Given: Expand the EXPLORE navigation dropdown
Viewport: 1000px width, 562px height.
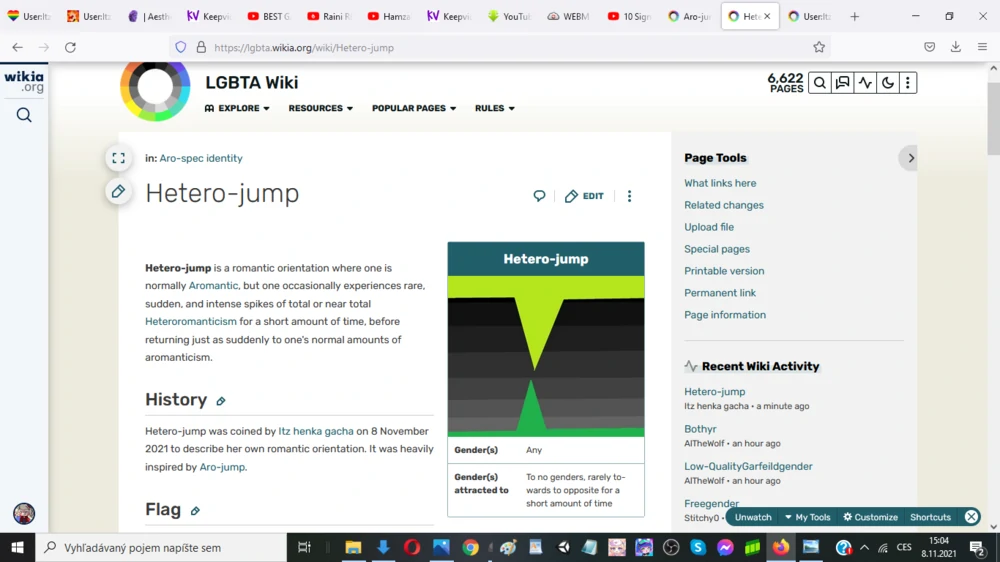Looking at the screenshot, I should [237, 108].
